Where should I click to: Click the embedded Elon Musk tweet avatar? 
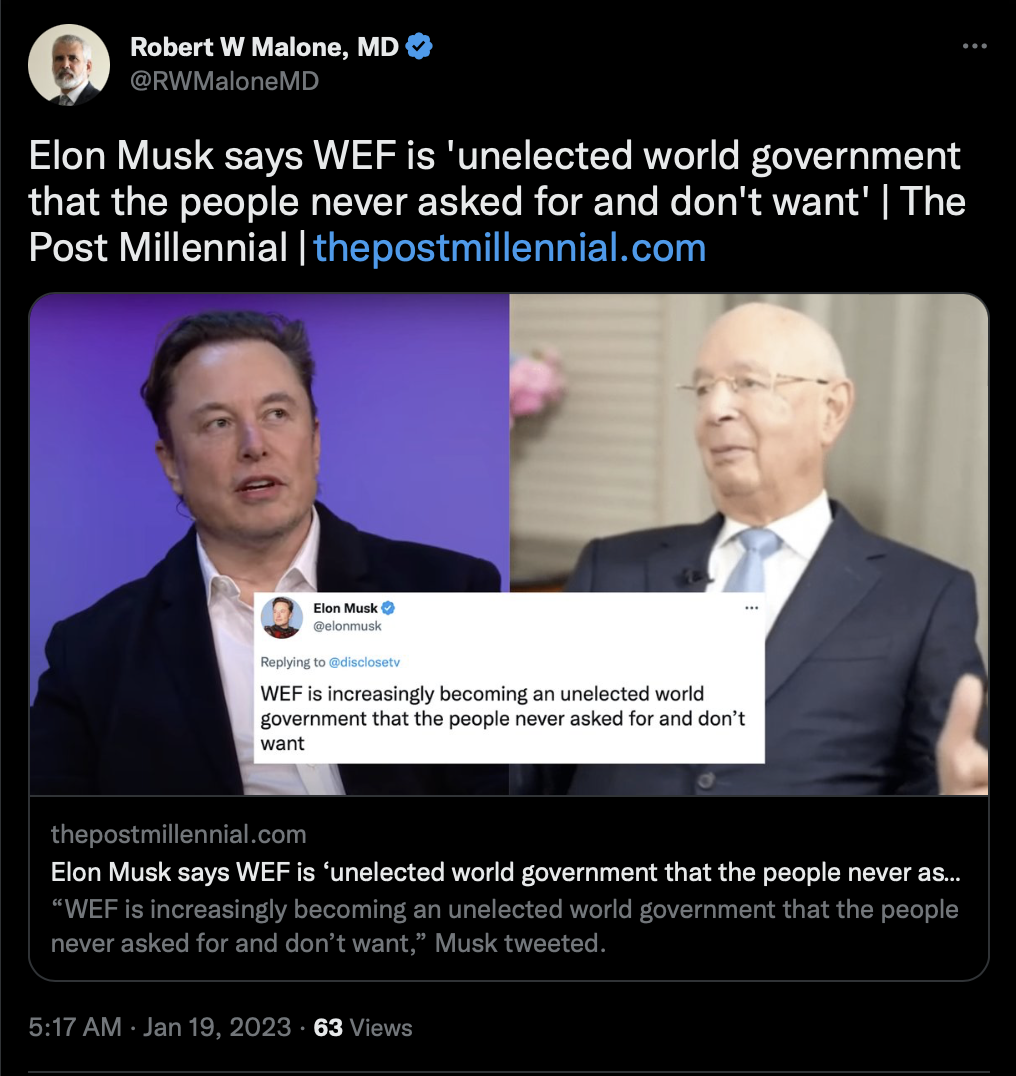point(282,617)
